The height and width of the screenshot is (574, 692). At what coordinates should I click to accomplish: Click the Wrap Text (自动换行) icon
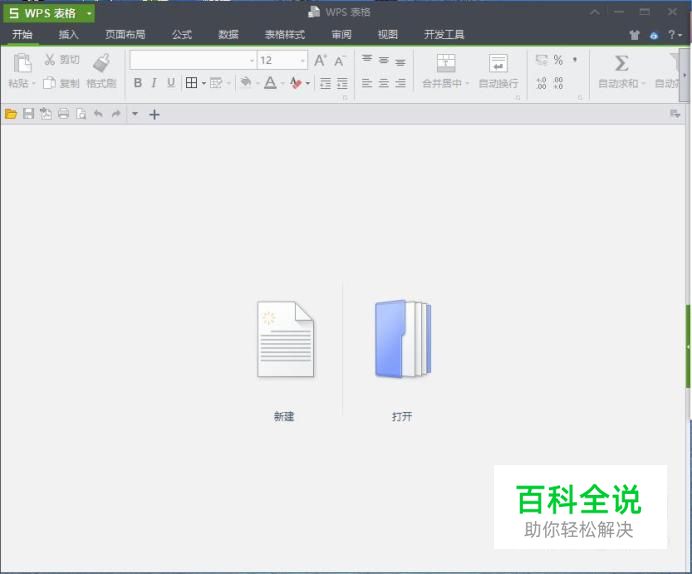pyautogui.click(x=498, y=64)
